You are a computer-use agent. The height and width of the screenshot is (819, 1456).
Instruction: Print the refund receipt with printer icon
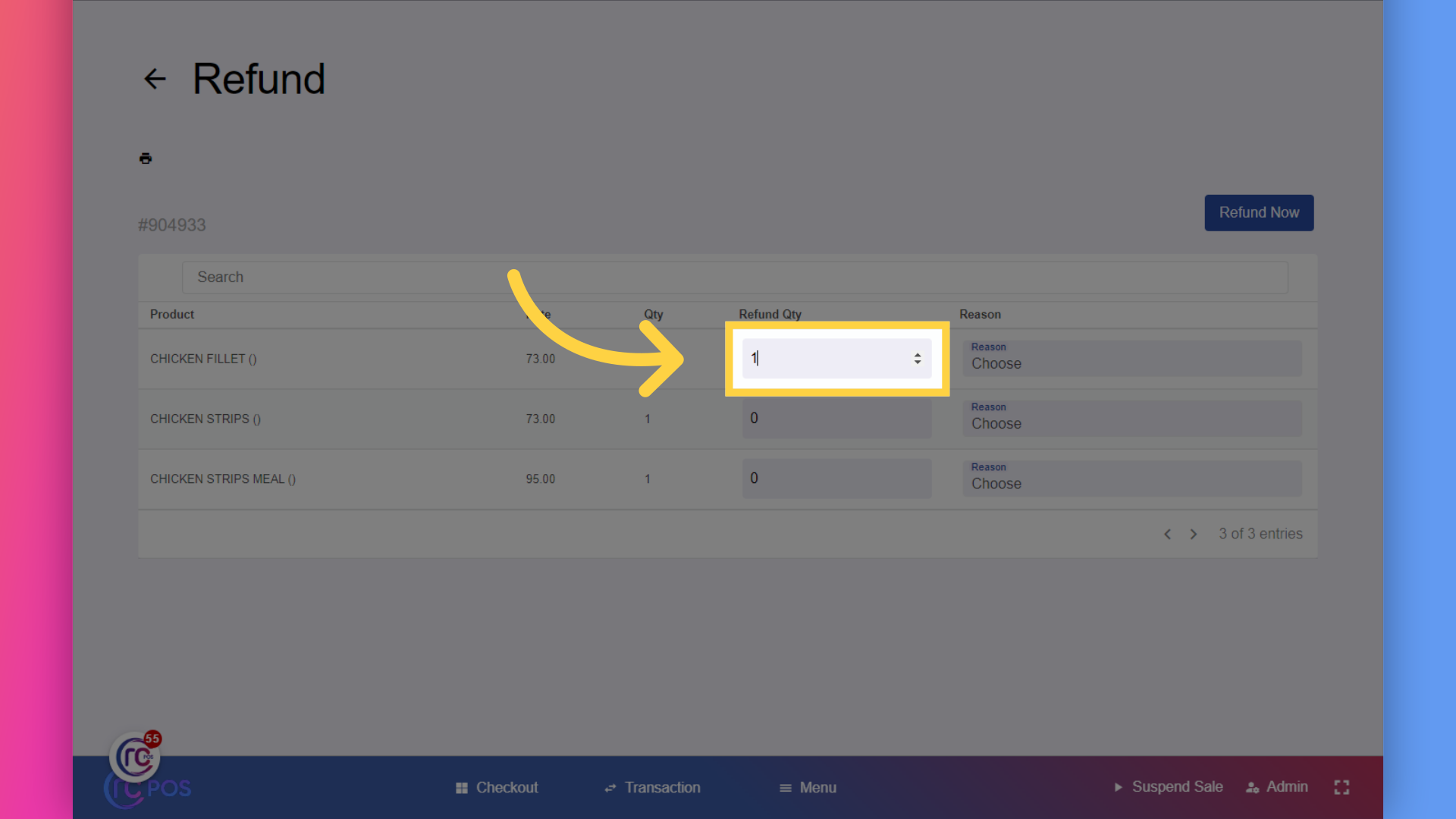146,158
